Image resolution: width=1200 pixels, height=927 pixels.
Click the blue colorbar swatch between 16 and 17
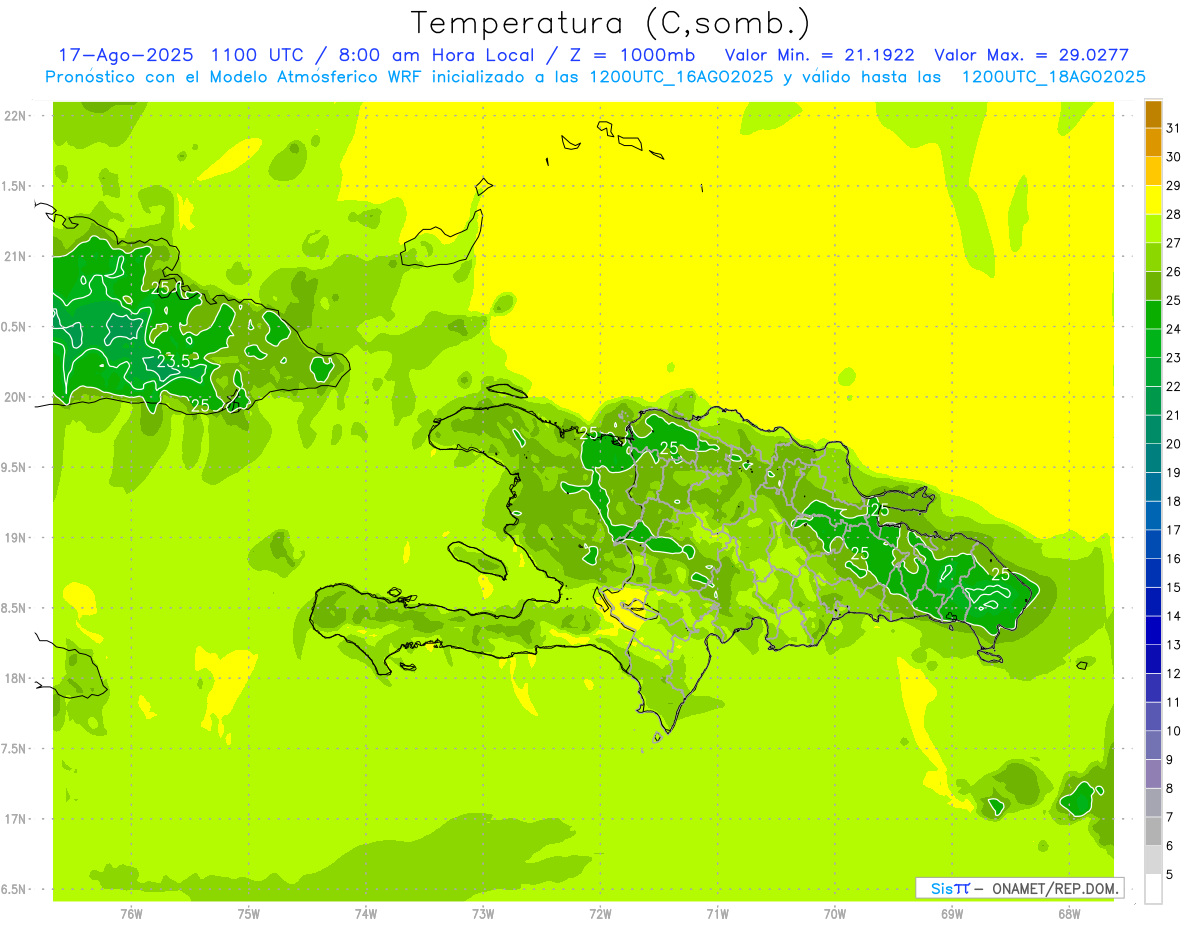[1153, 544]
